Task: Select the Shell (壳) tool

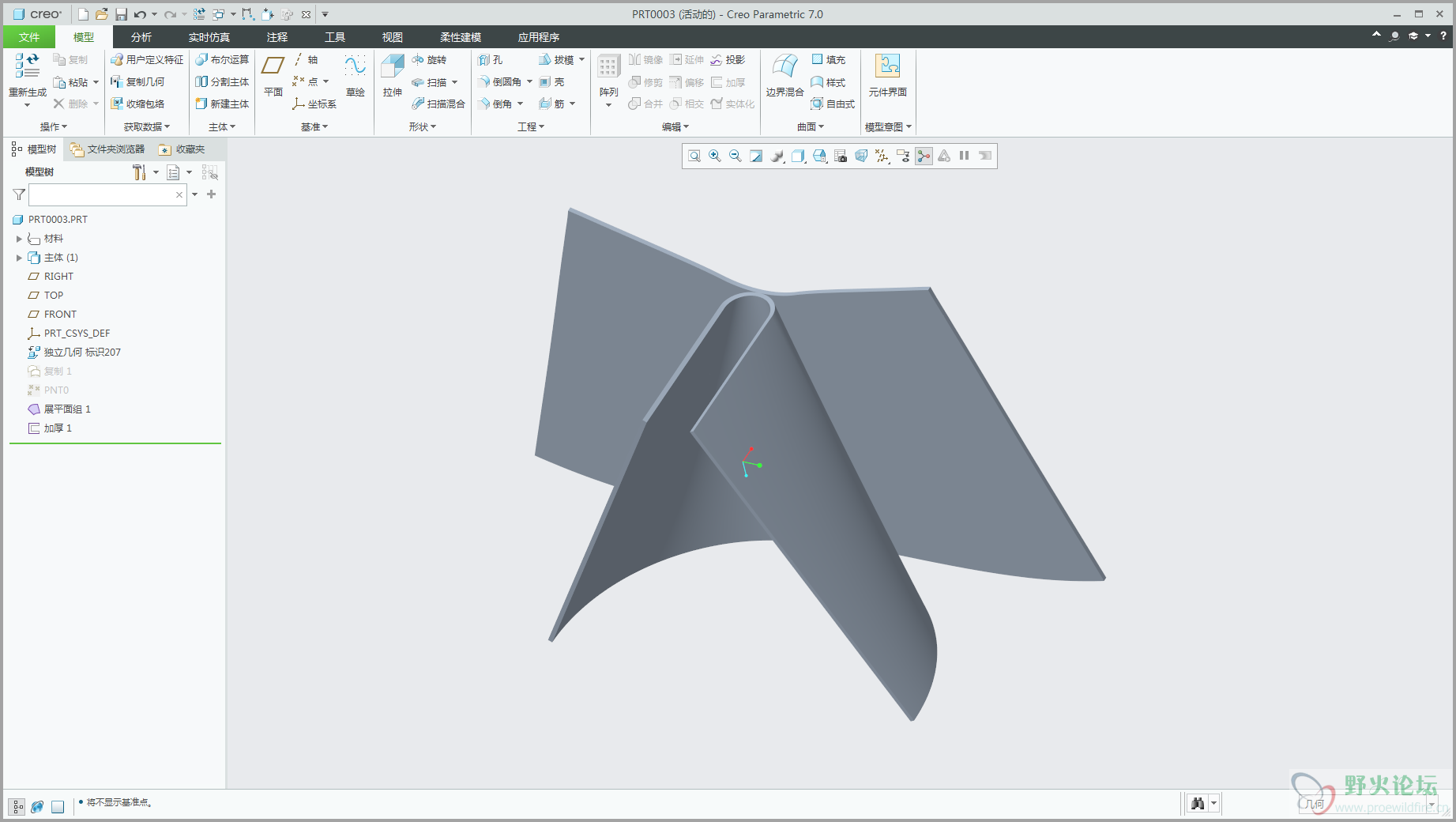Action: (x=551, y=81)
